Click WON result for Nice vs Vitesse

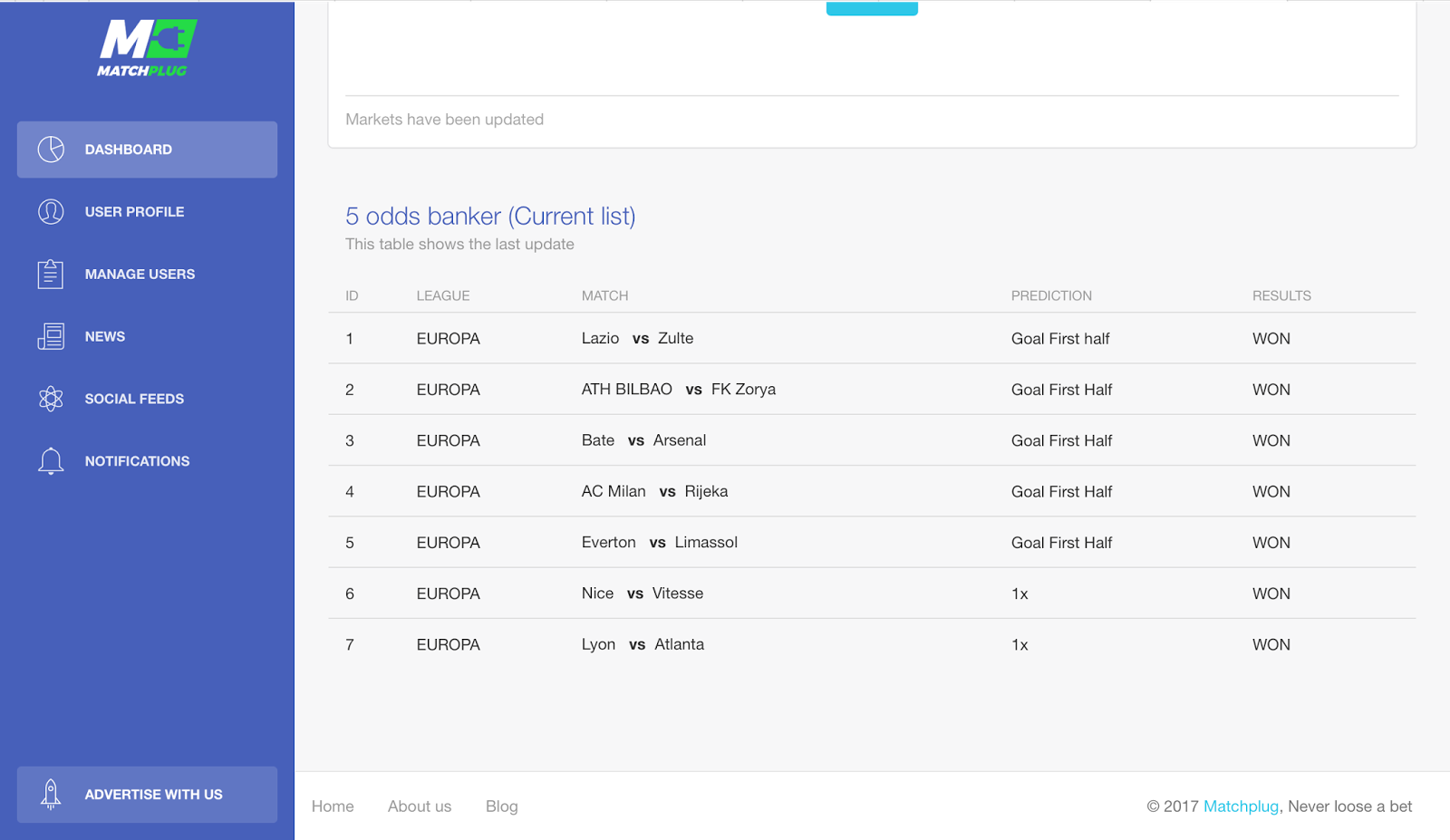[1271, 594]
